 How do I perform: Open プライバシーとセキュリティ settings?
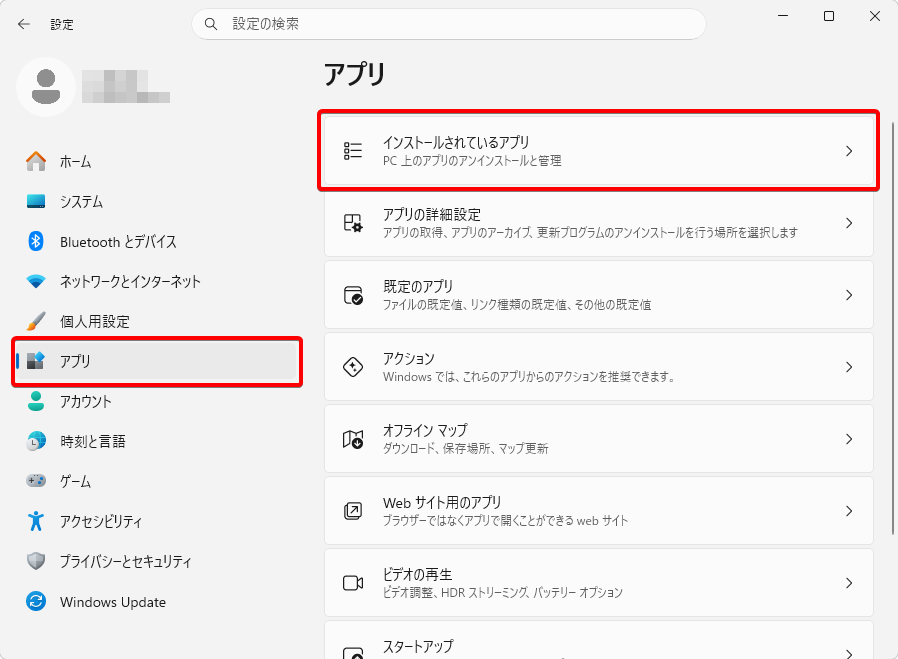(x=156, y=561)
